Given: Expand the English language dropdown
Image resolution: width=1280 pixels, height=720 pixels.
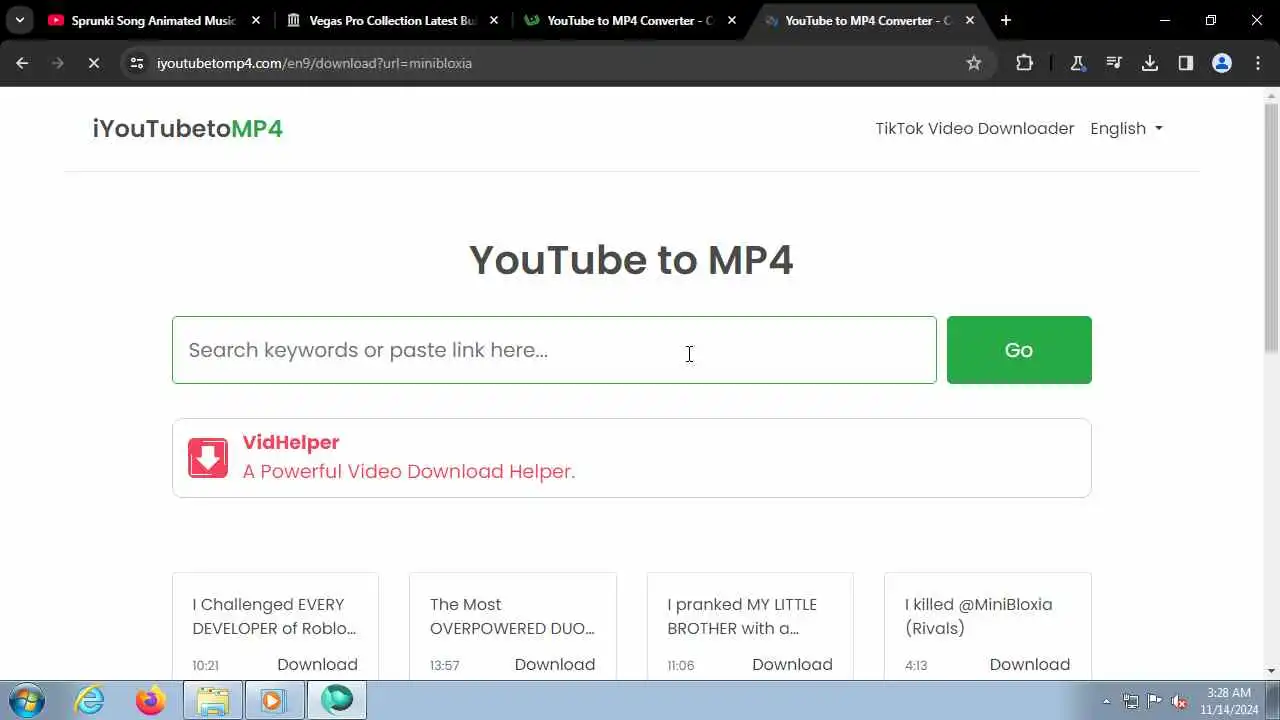Looking at the screenshot, I should [1126, 128].
